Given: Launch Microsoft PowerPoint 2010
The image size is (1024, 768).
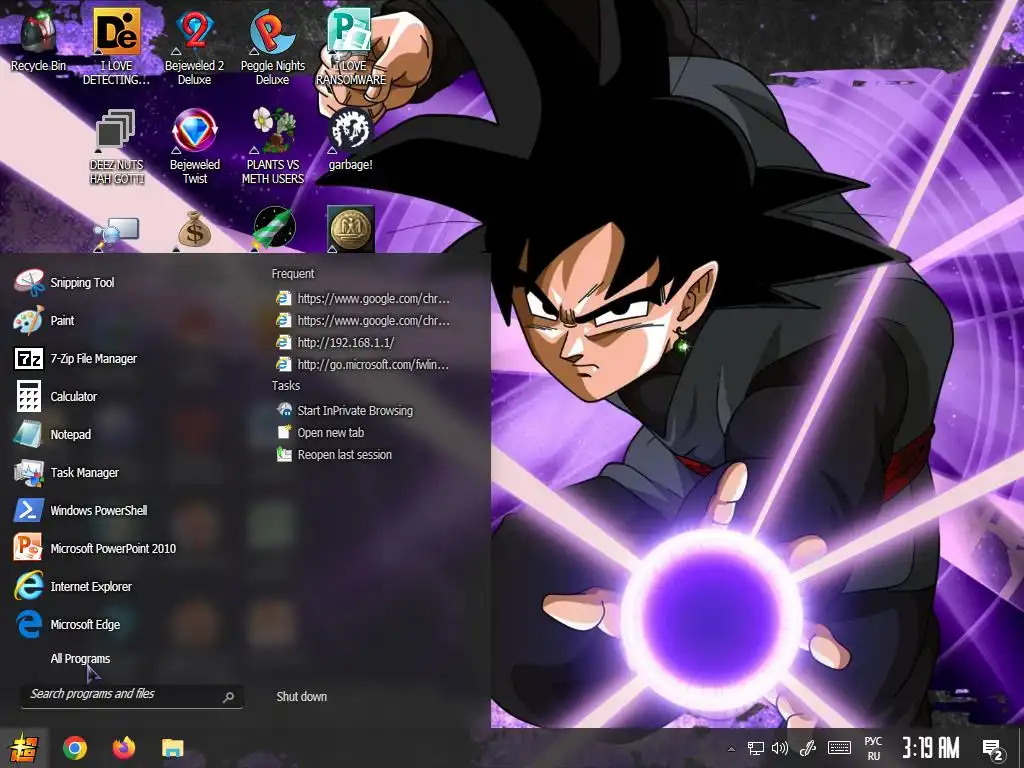Looking at the screenshot, I should (x=95, y=548).
